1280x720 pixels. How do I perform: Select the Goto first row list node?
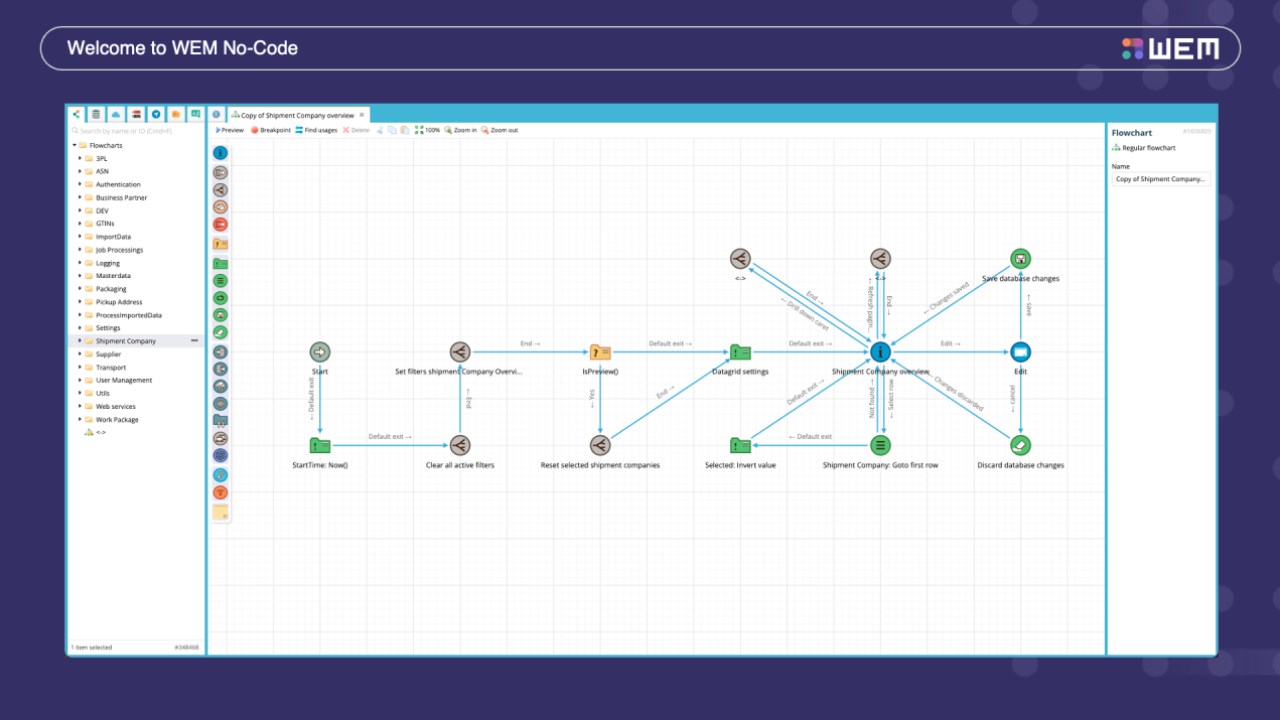880,445
